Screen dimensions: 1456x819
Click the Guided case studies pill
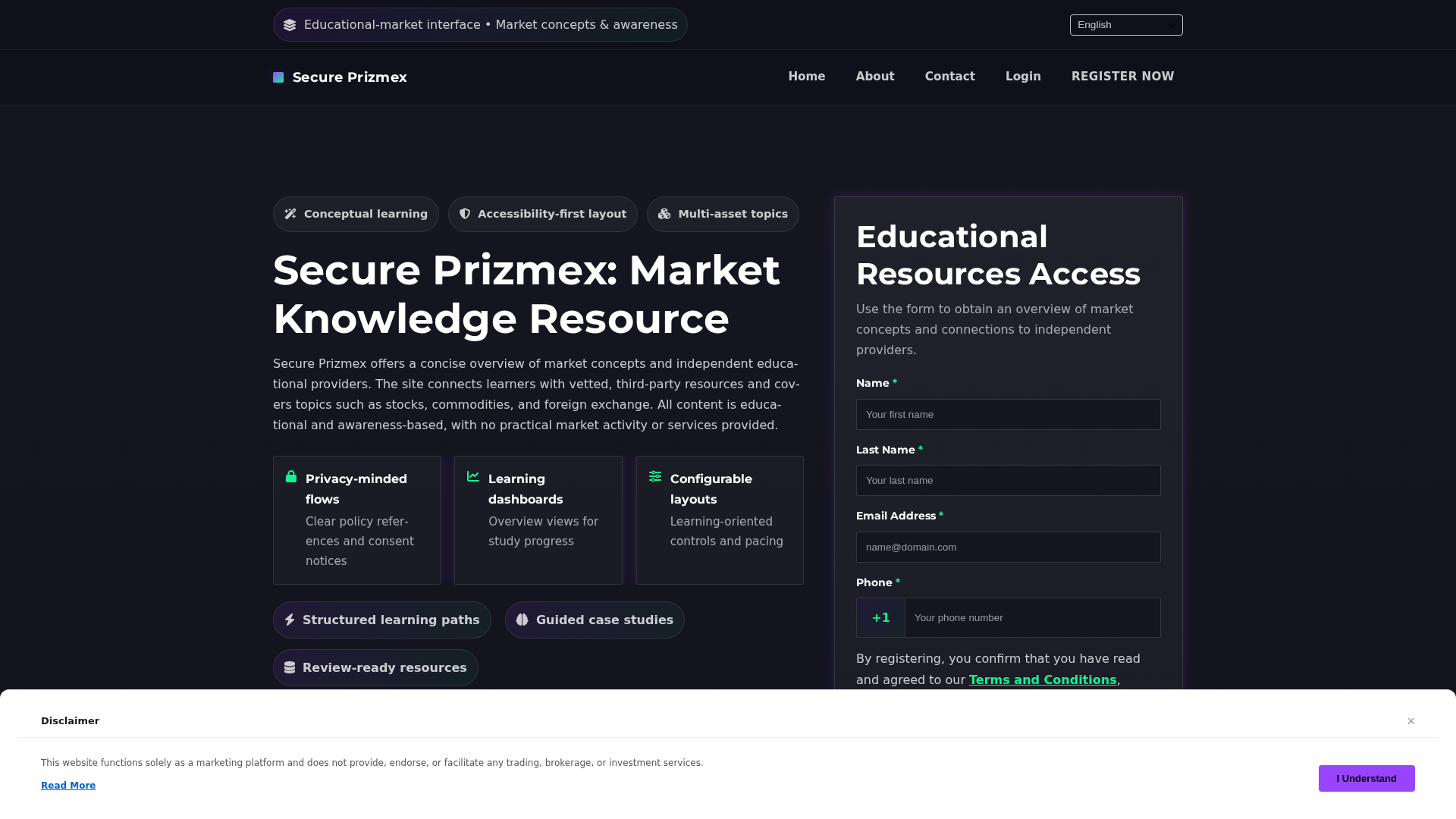tap(595, 620)
